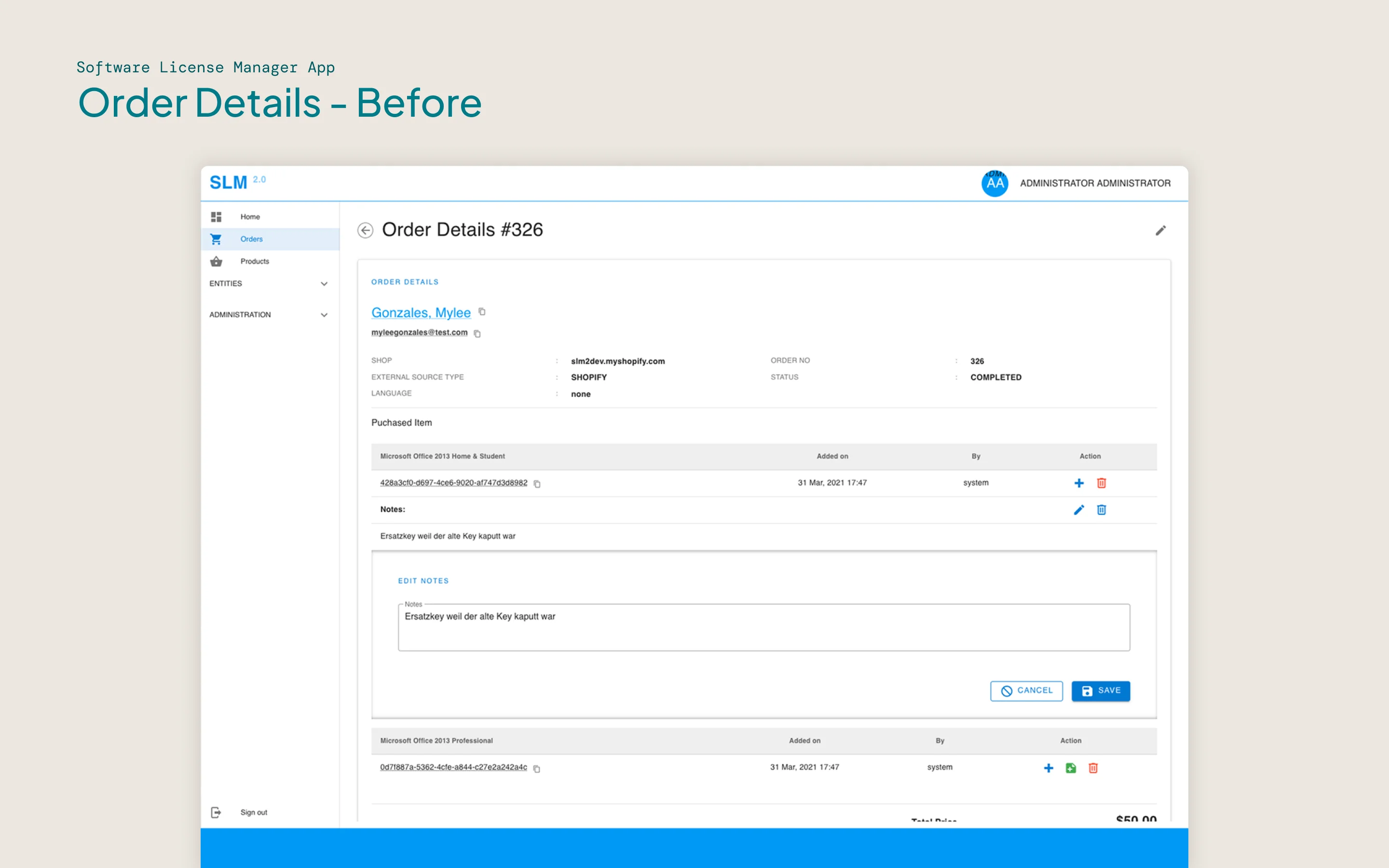Viewport: 1389px width, 868px height.
Task: Delete notes using the blue trash icon
Action: pyautogui.click(x=1102, y=509)
